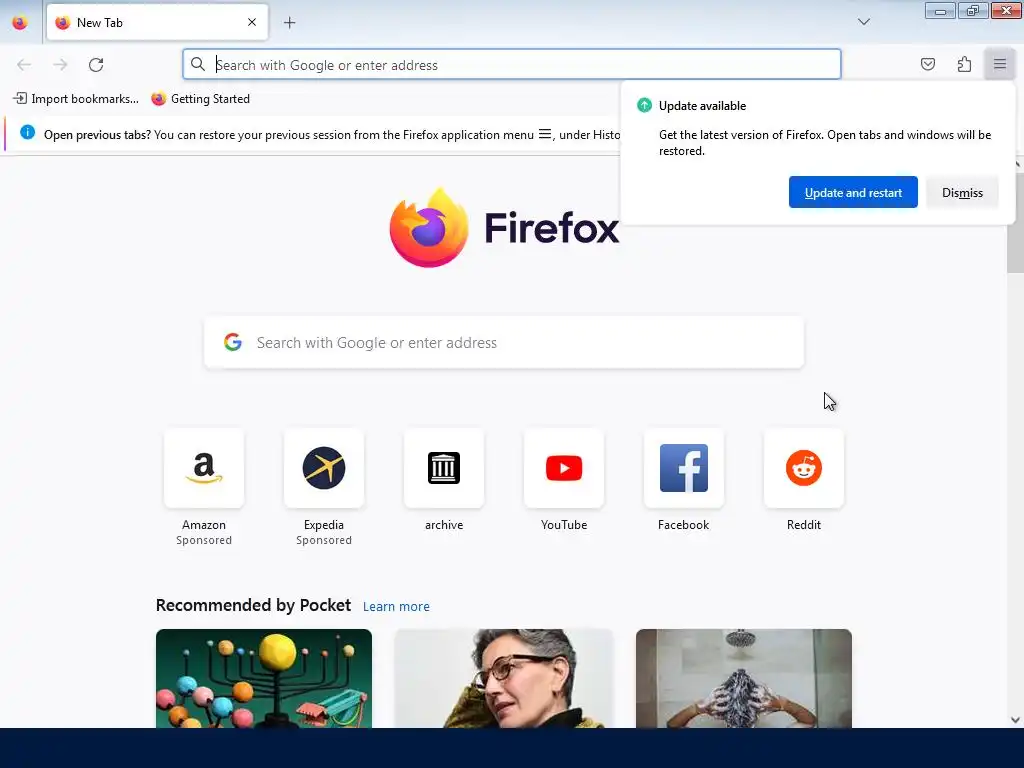Open a new tab with plus icon
Image resolution: width=1024 pixels, height=768 pixels.
pos(289,23)
